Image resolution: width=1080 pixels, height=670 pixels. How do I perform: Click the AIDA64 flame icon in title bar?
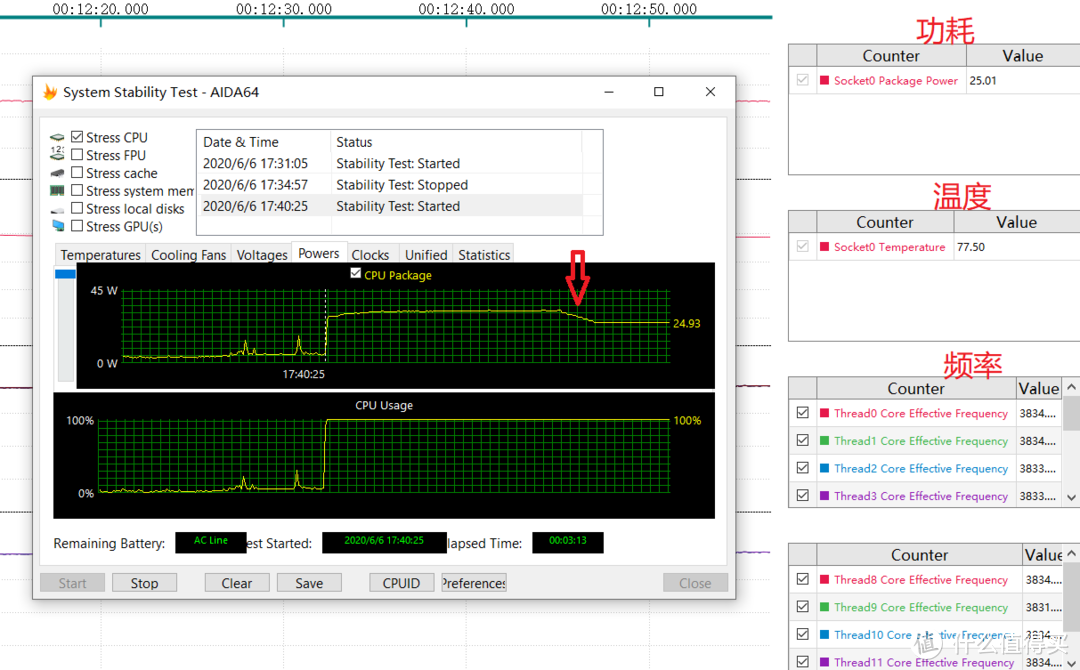pyautogui.click(x=50, y=92)
